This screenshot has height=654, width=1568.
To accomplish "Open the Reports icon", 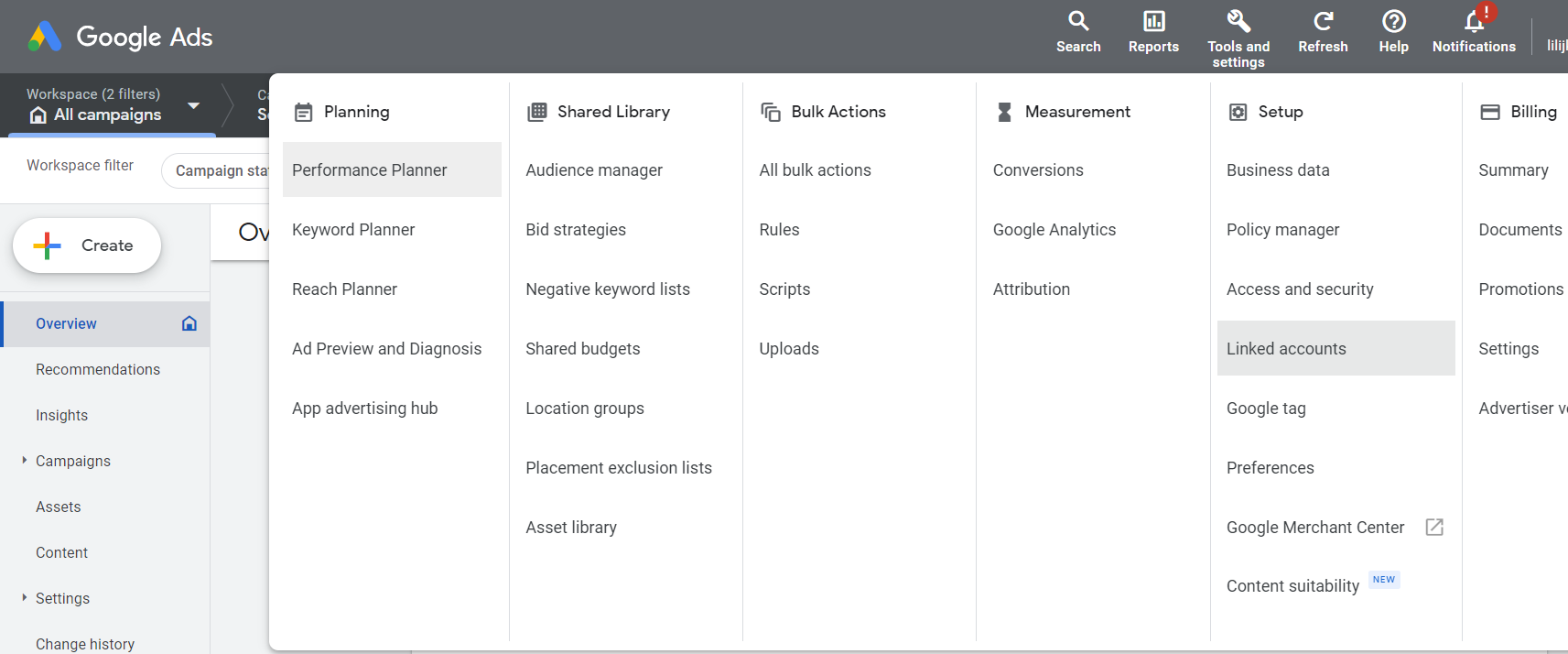I will [x=1153, y=21].
